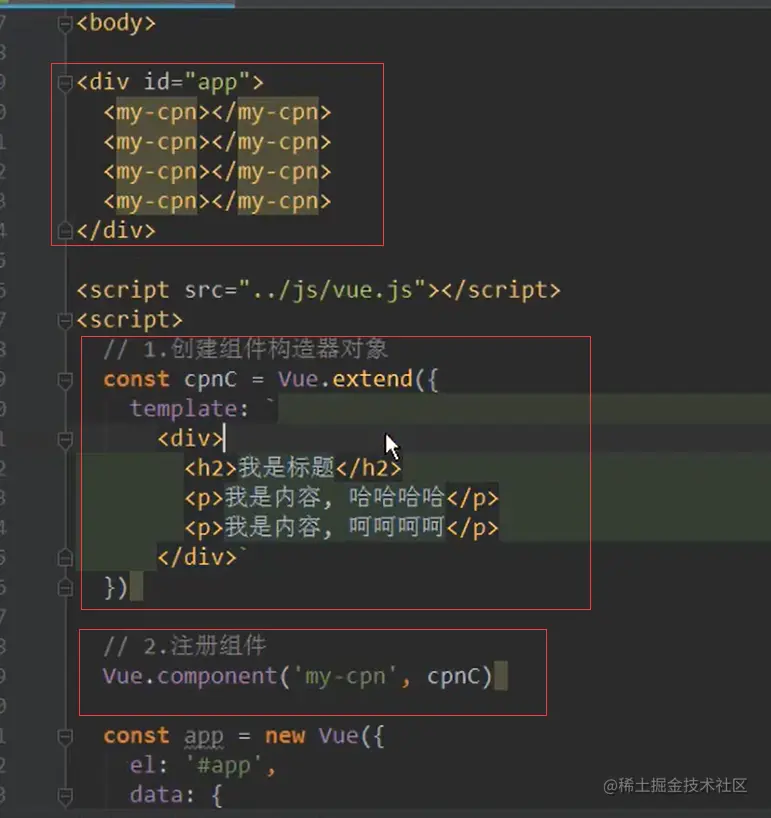The width and height of the screenshot is (771, 818).
Task: Click the script src="../js/vue.js" line
Action: coord(318,290)
